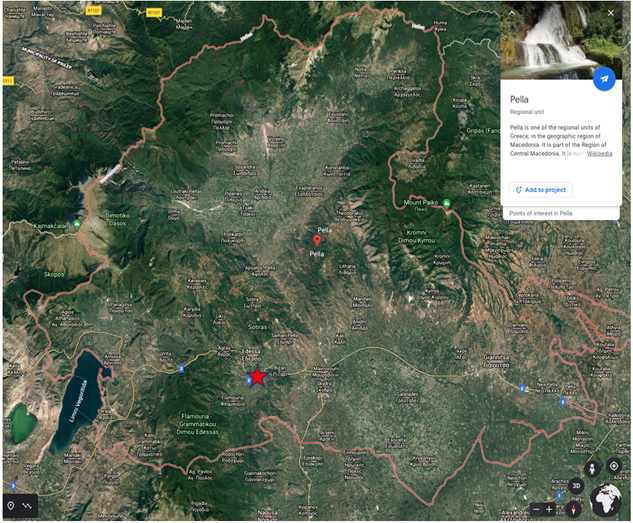
Task: Activate the Street View pegman icon
Action: click(592, 468)
